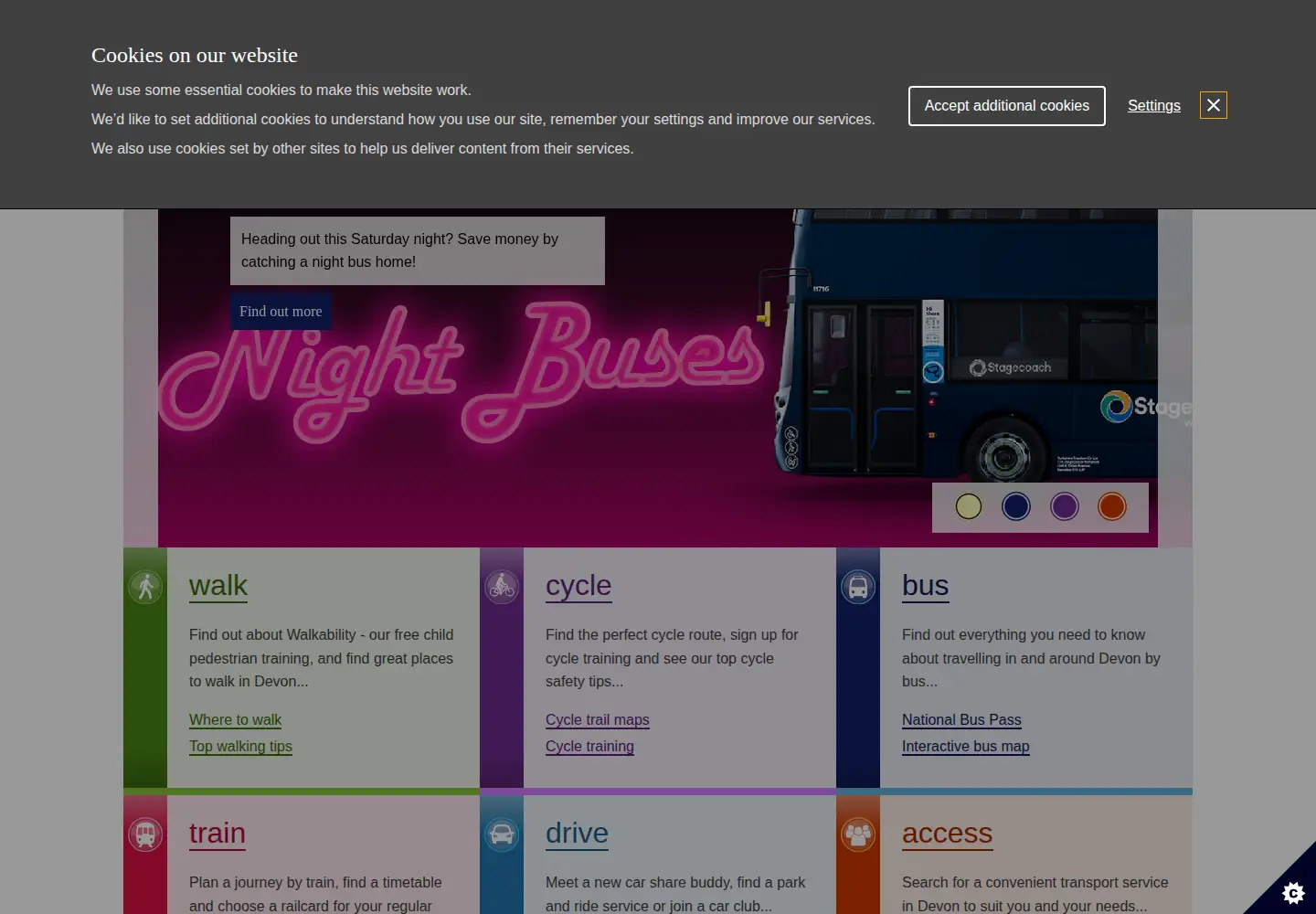Image resolution: width=1316 pixels, height=914 pixels.
Task: Open cookie preferences gear icon
Action: tap(1293, 892)
